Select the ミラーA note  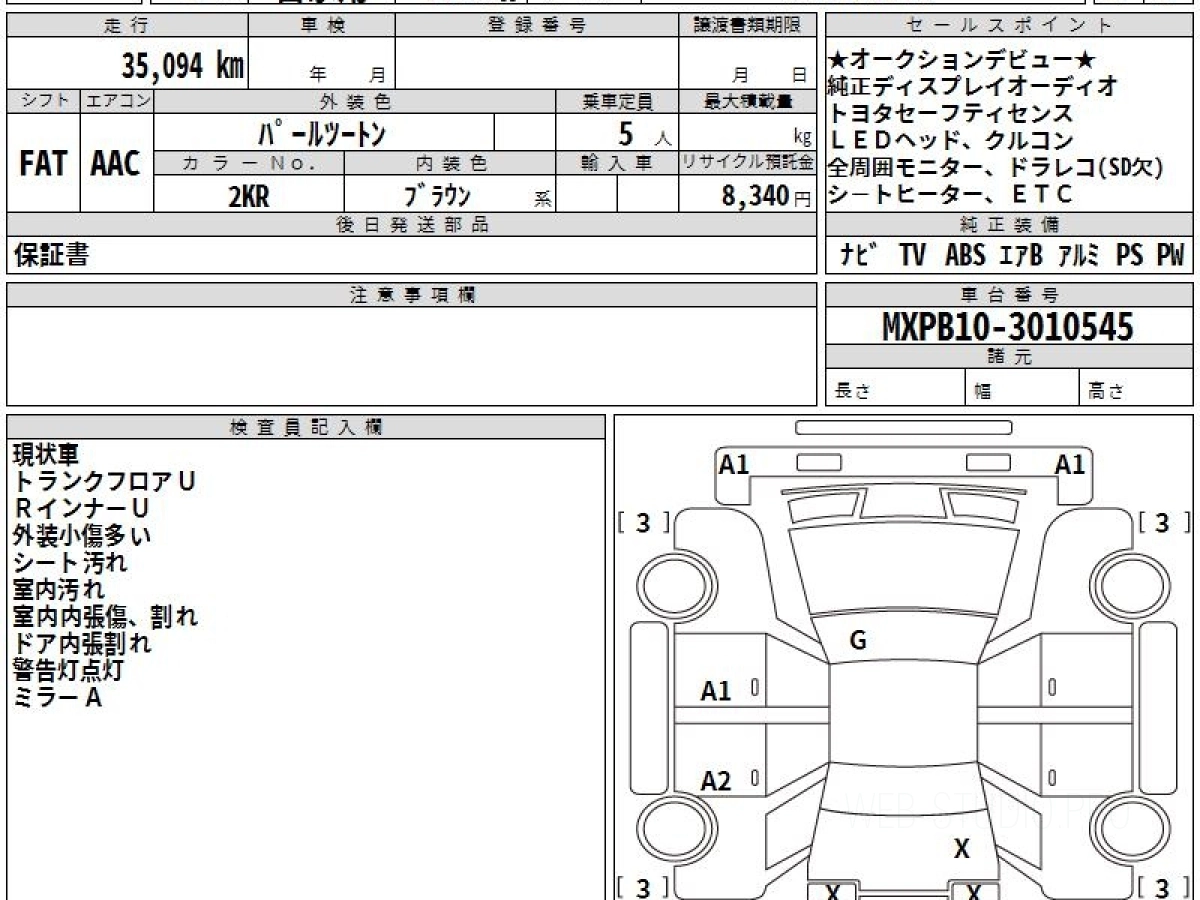click(x=58, y=697)
